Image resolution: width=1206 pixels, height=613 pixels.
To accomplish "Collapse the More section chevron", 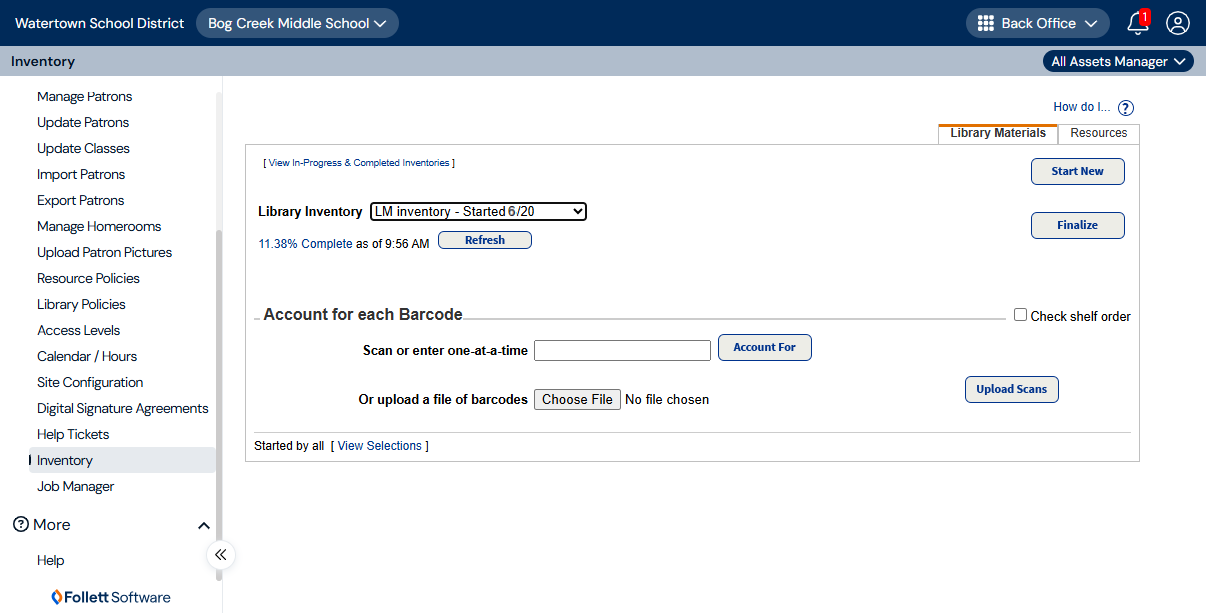I will pos(204,524).
